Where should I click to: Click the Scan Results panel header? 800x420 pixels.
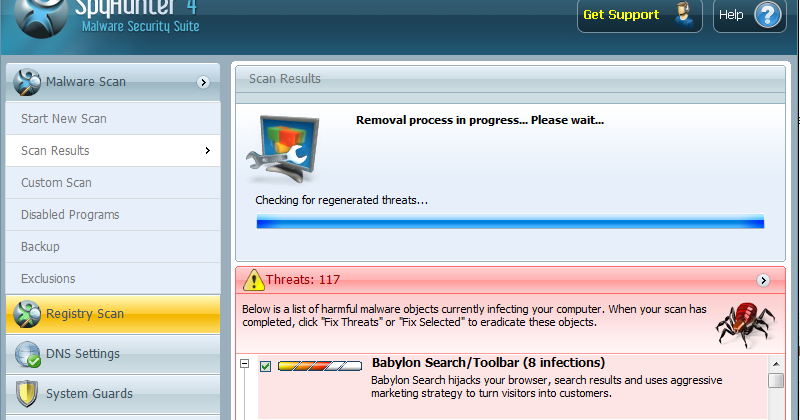coord(510,79)
